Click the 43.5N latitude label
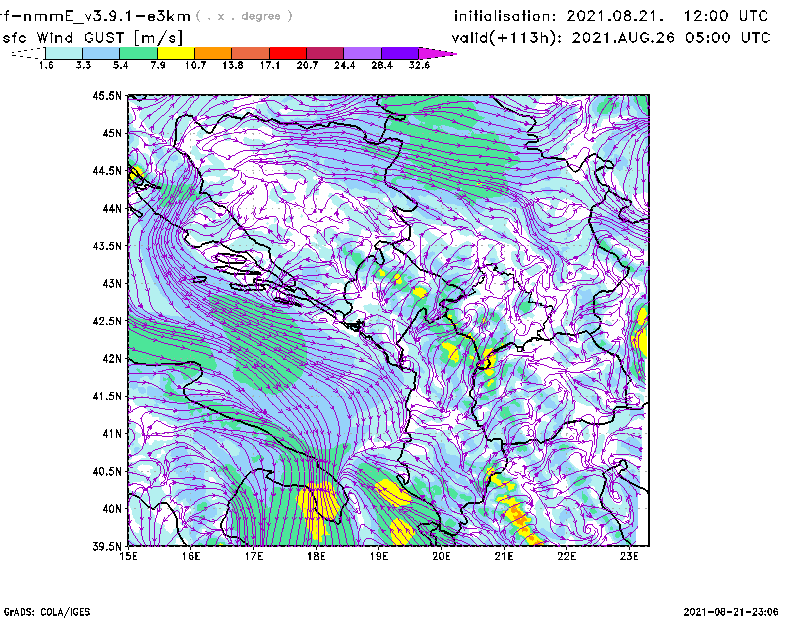The height and width of the screenshot is (618, 800). tap(107, 246)
